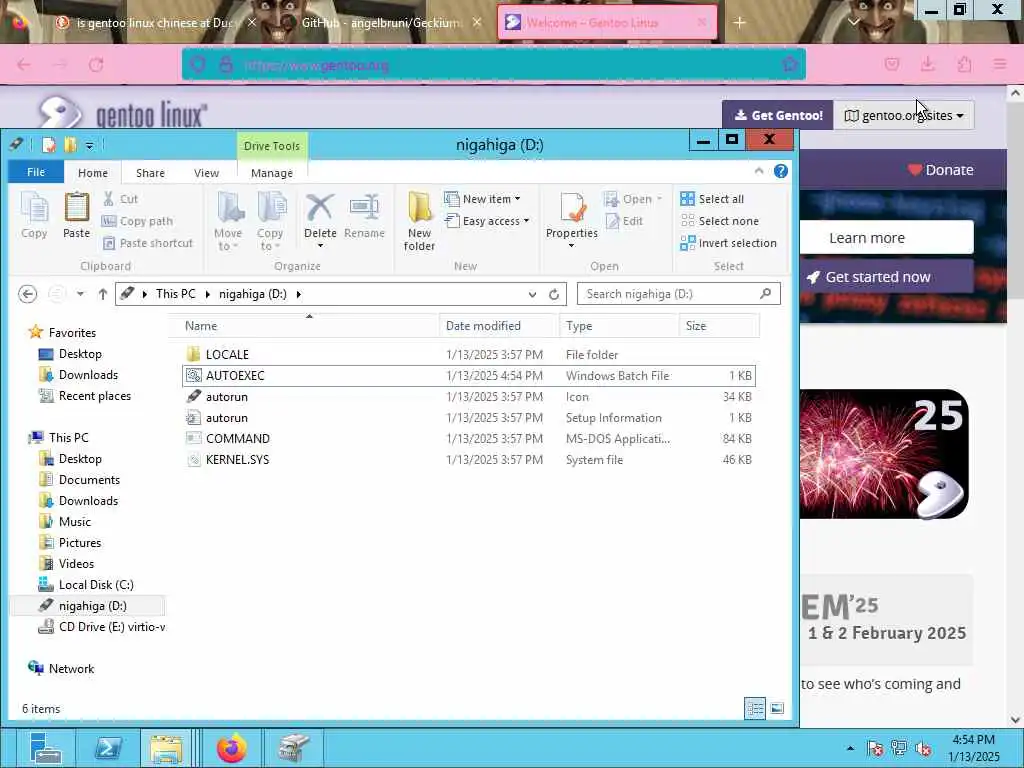The height and width of the screenshot is (768, 1024).
Task: Open the Easy access dropdown
Action: tap(487, 221)
